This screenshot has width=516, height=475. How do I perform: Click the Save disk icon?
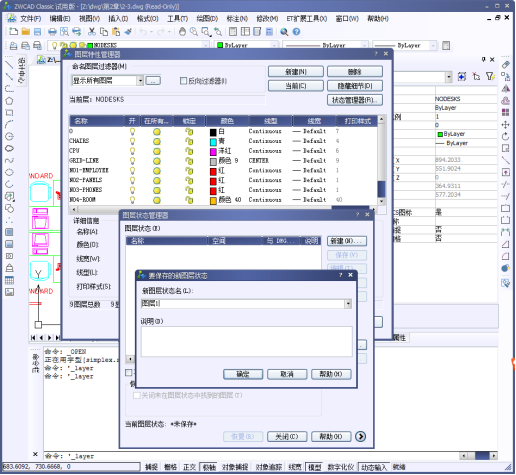pyautogui.click(x=37, y=32)
